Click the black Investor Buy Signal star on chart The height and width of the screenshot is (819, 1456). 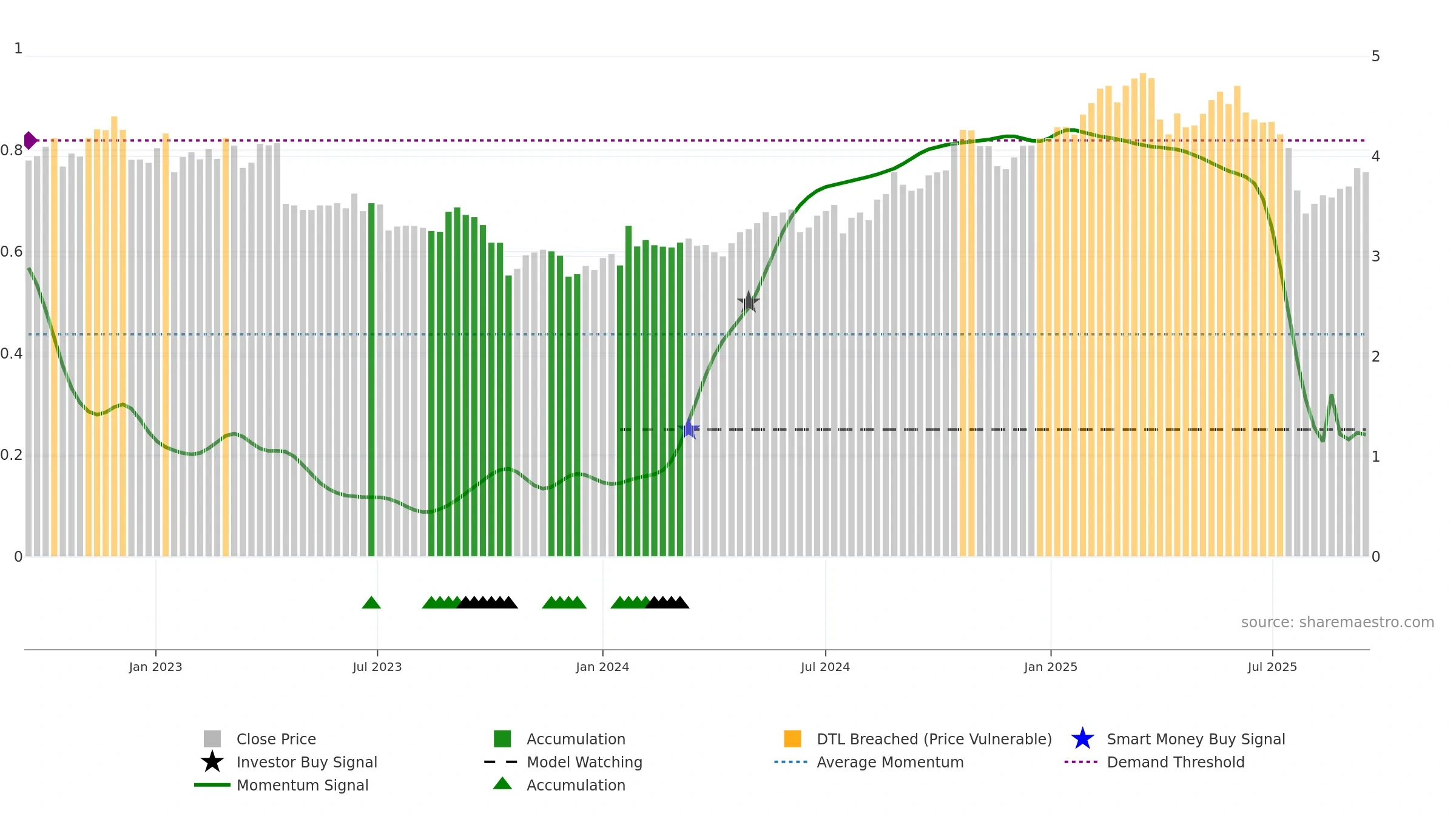(x=749, y=302)
